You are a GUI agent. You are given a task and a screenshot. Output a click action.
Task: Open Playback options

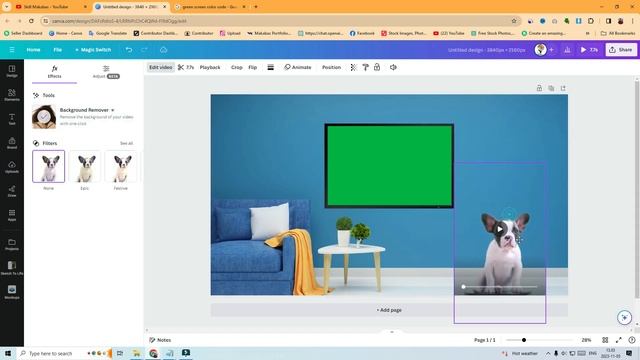[x=210, y=67]
